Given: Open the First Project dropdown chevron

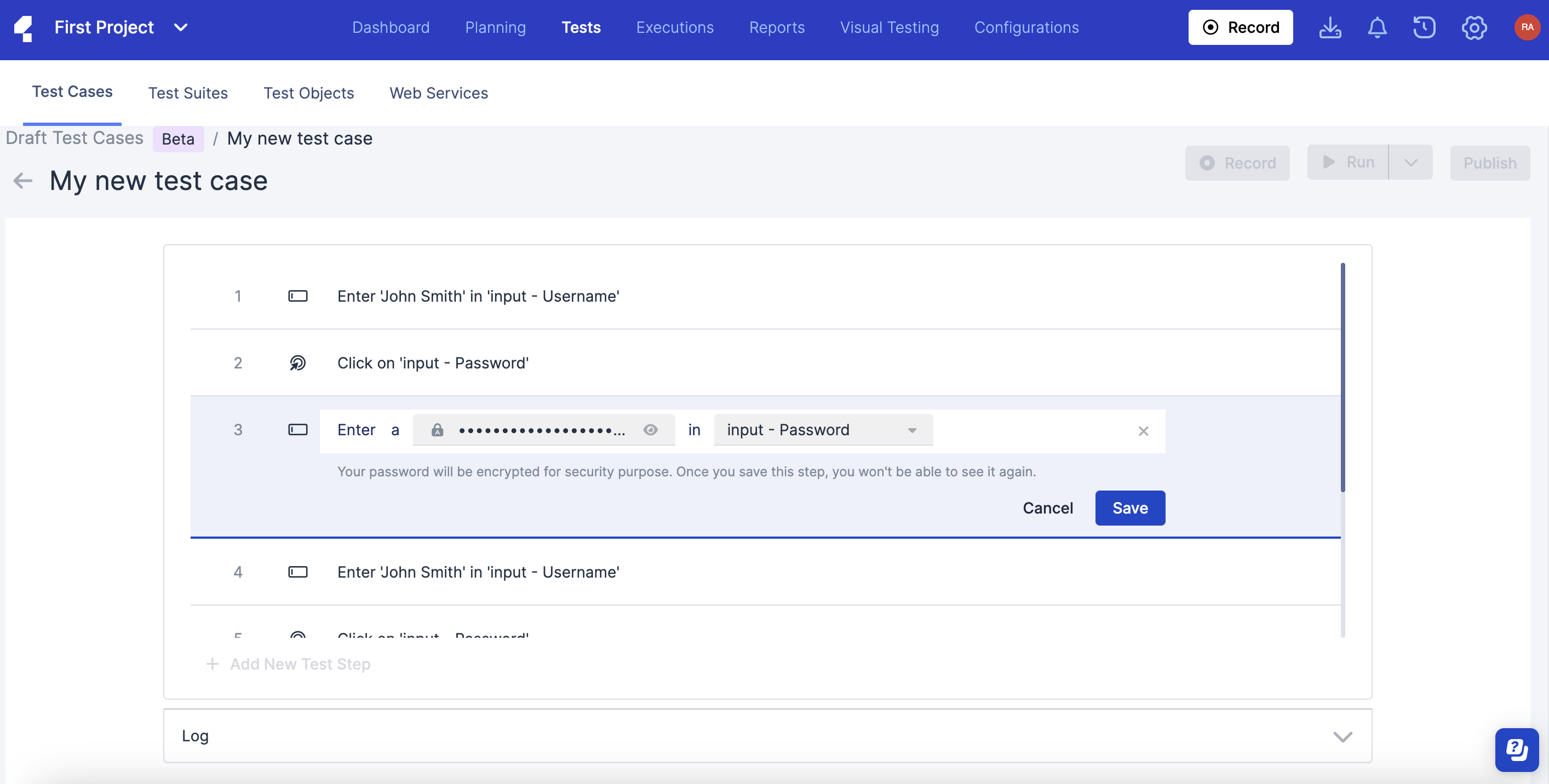Looking at the screenshot, I should 181,28.
